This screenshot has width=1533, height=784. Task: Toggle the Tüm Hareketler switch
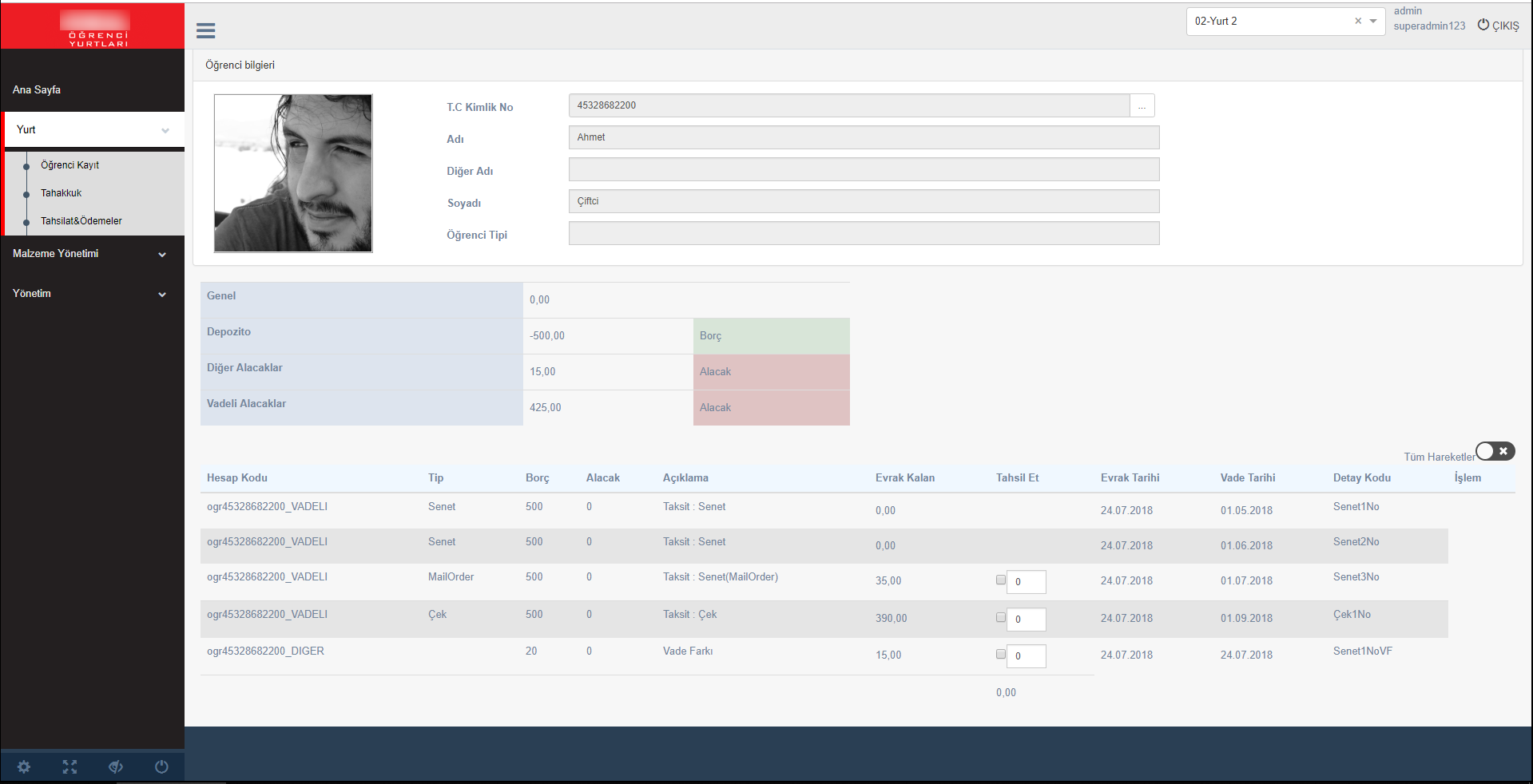[x=1494, y=451]
